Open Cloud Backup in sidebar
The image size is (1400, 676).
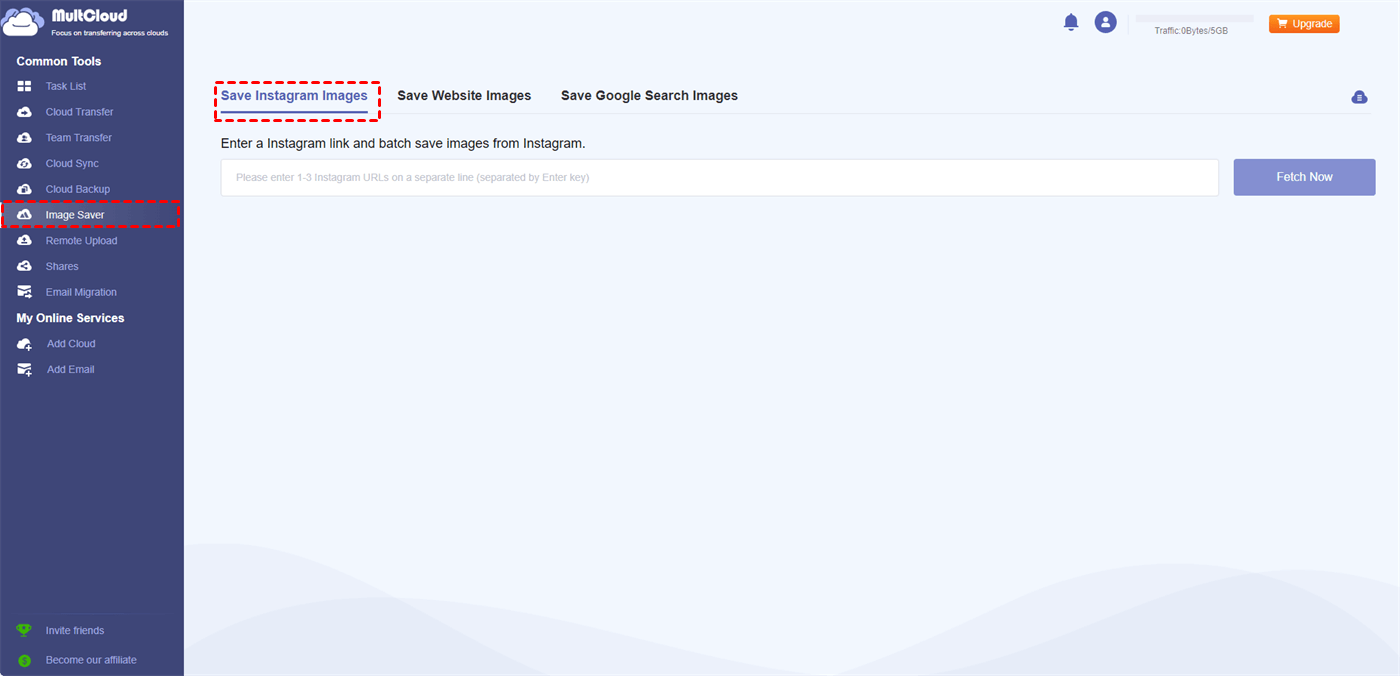coord(78,189)
